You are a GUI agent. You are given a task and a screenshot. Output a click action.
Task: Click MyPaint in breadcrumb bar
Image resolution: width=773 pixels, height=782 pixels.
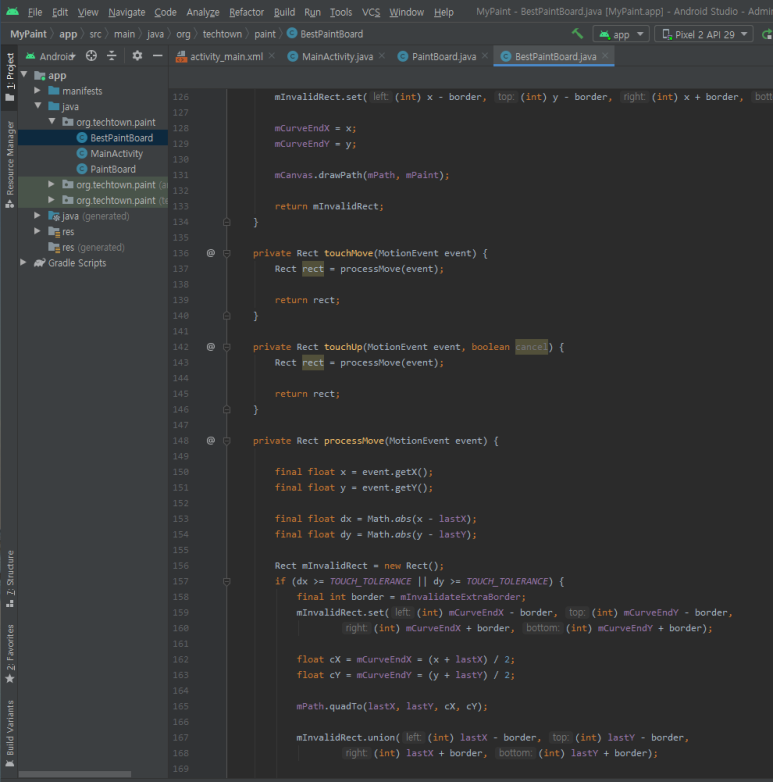[x=28, y=34]
